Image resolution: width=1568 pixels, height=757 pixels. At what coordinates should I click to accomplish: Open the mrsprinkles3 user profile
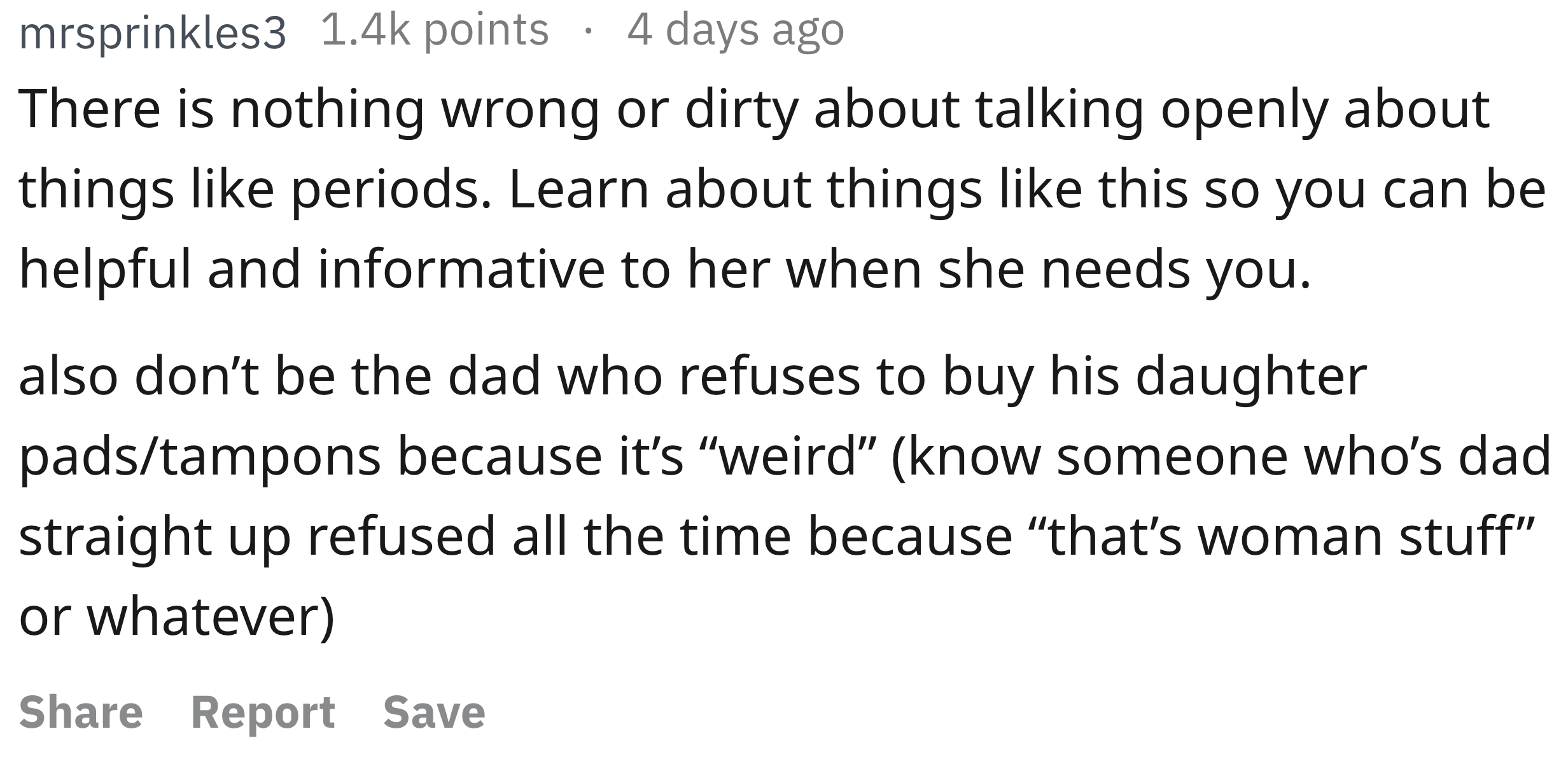153,32
